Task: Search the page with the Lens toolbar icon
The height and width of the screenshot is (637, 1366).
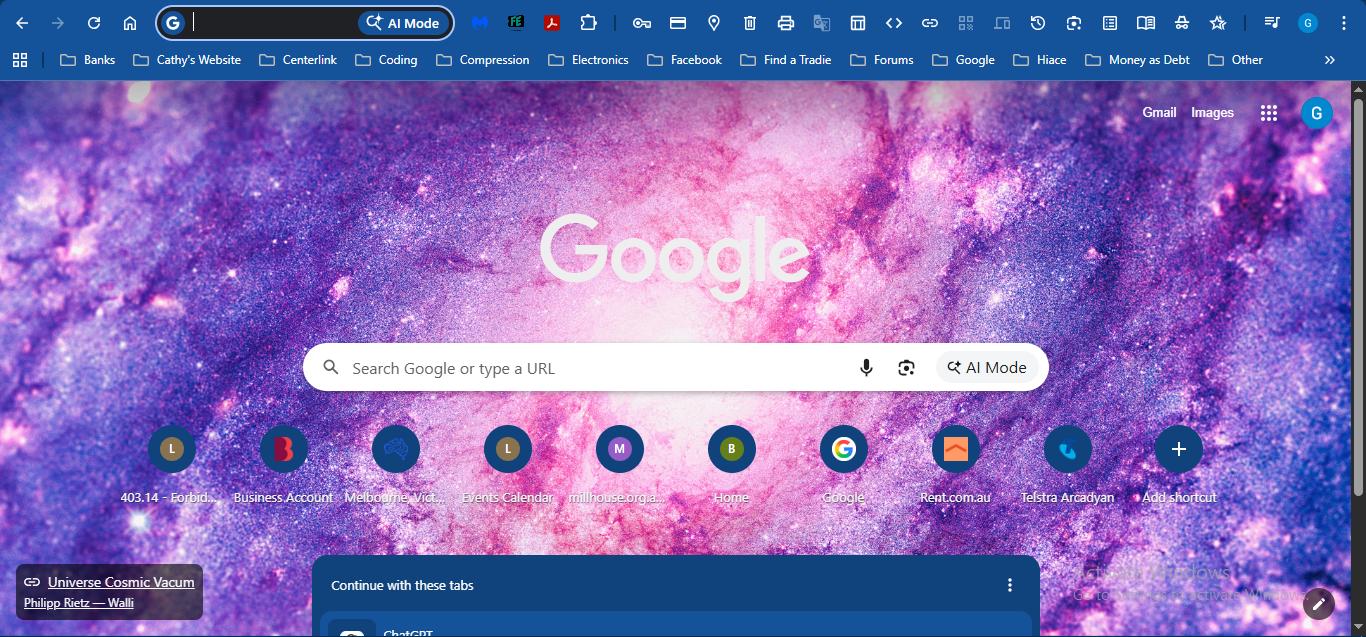Action: click(1074, 23)
